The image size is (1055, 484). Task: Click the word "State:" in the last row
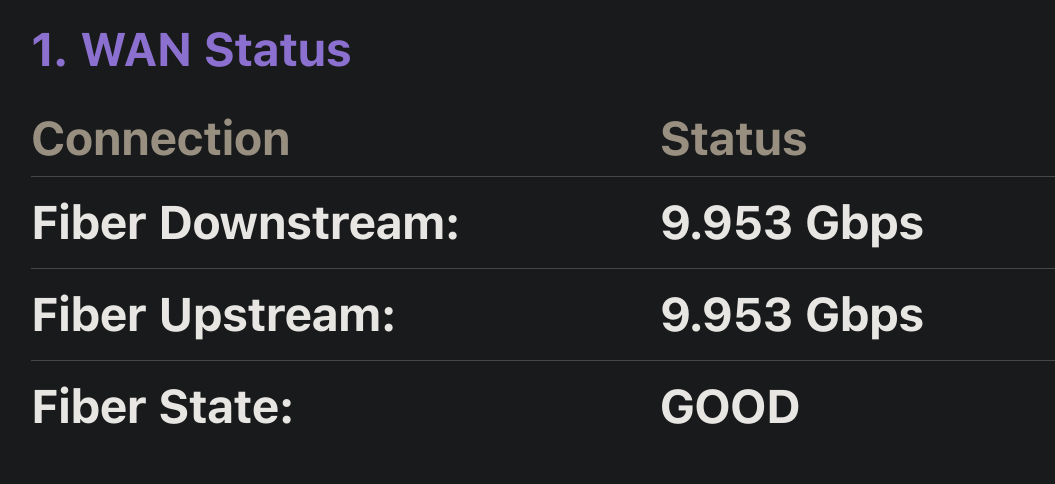click(x=227, y=407)
